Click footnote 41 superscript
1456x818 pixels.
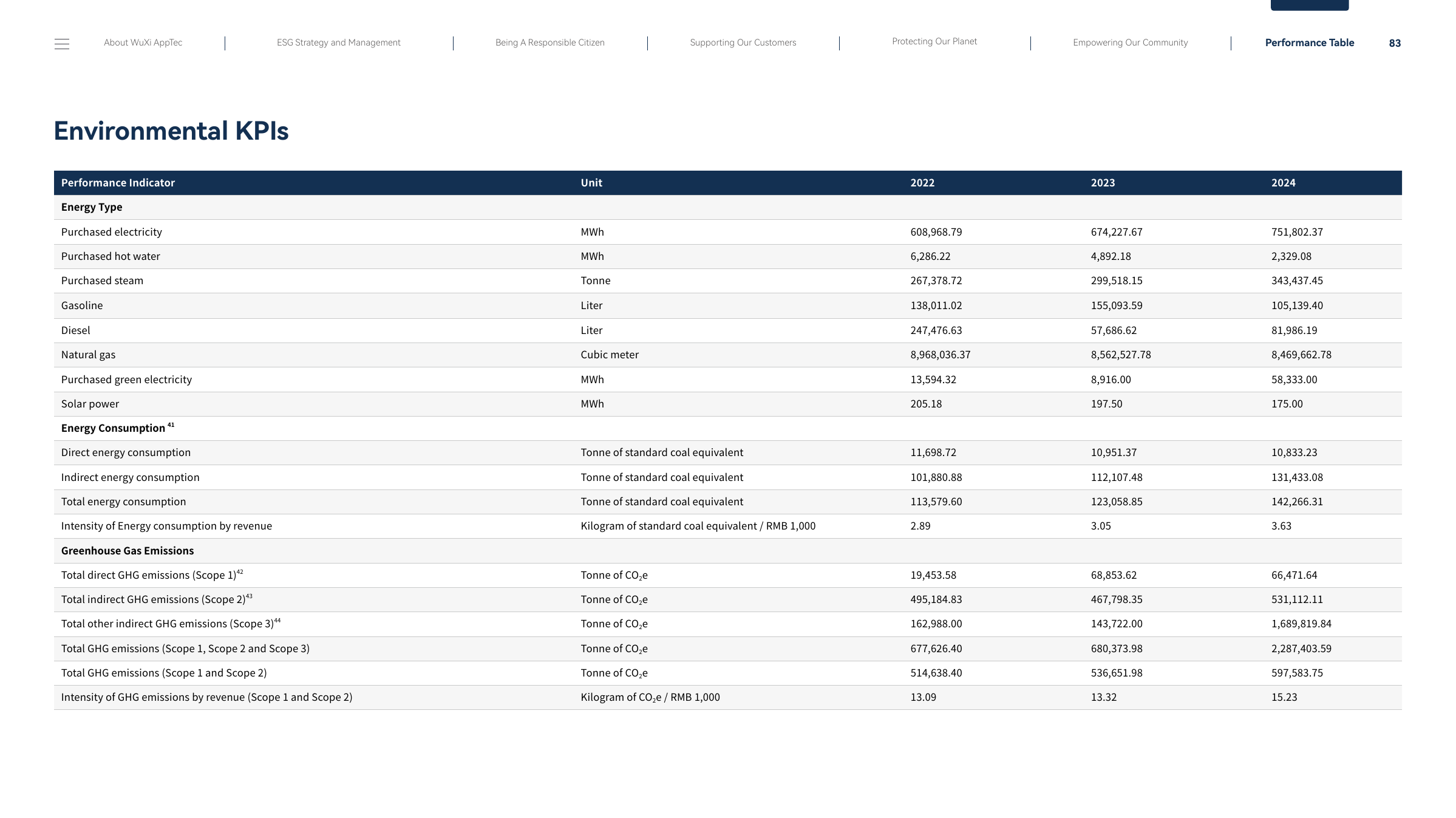click(171, 425)
